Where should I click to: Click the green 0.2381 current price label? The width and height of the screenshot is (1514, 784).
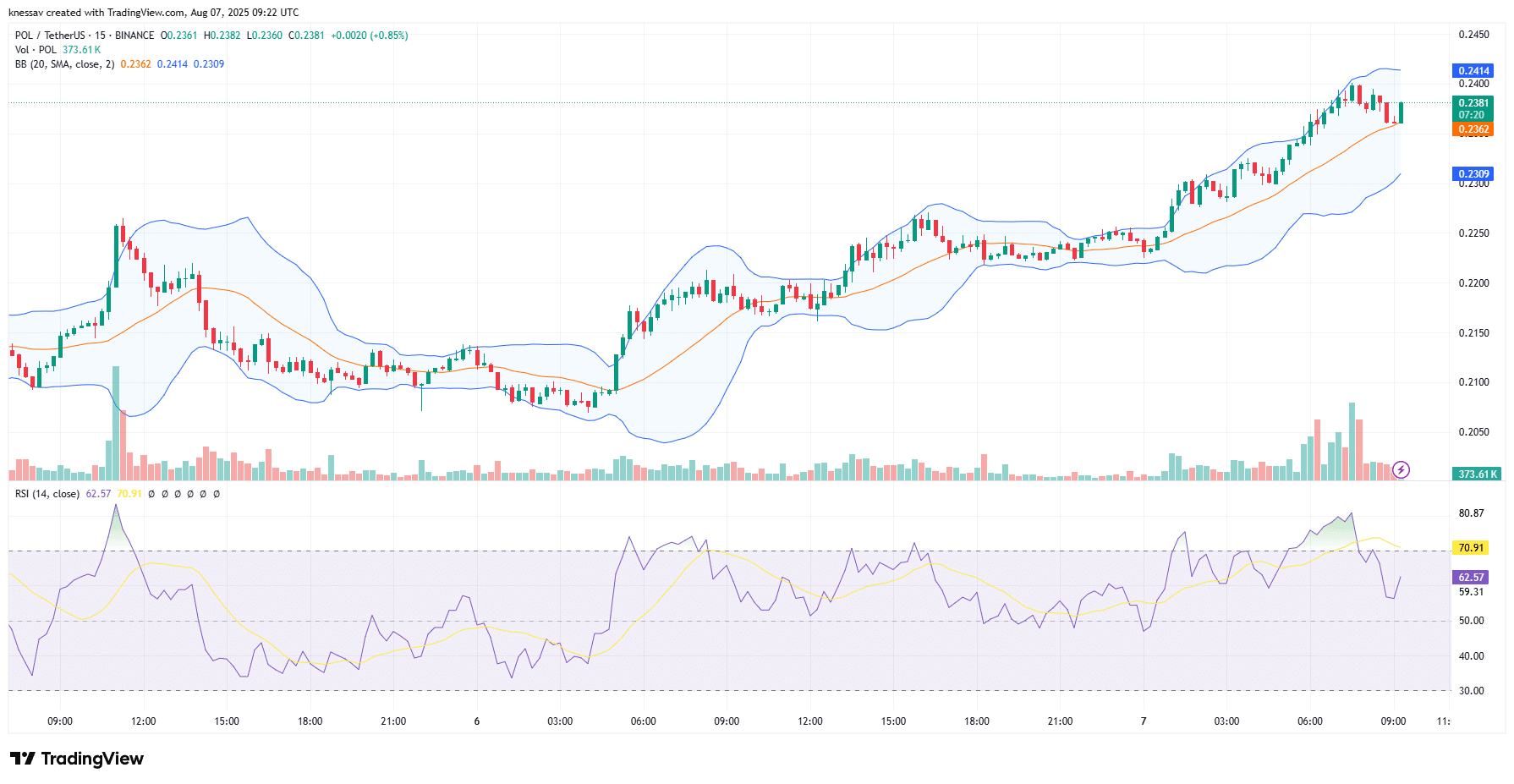pos(1473,108)
